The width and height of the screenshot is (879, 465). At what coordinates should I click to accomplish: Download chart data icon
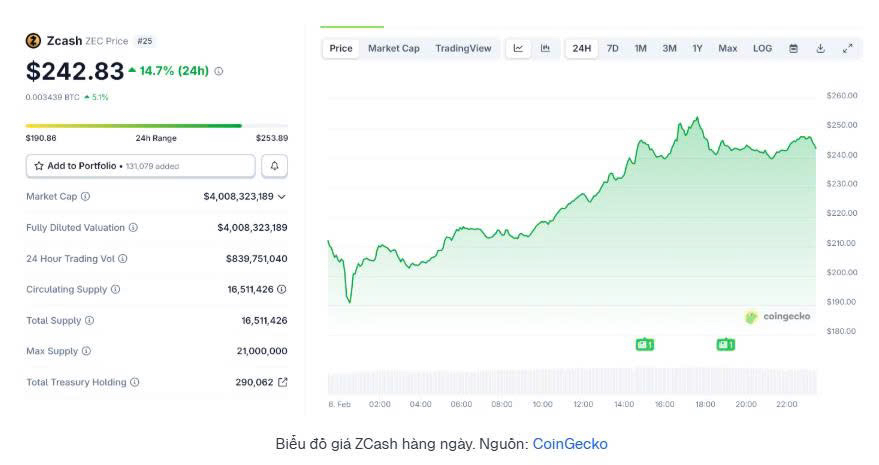(x=820, y=49)
